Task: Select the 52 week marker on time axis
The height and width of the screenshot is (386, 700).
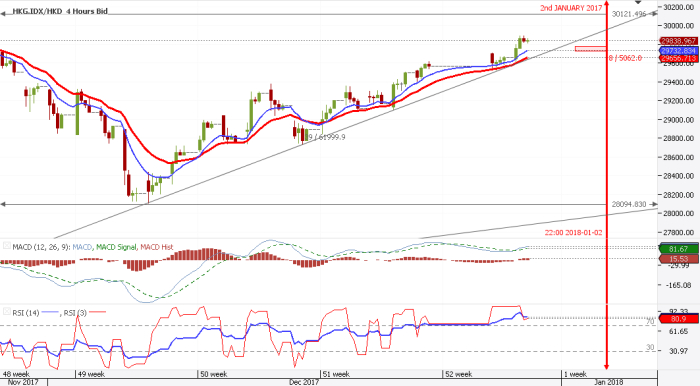Action: (x=458, y=374)
